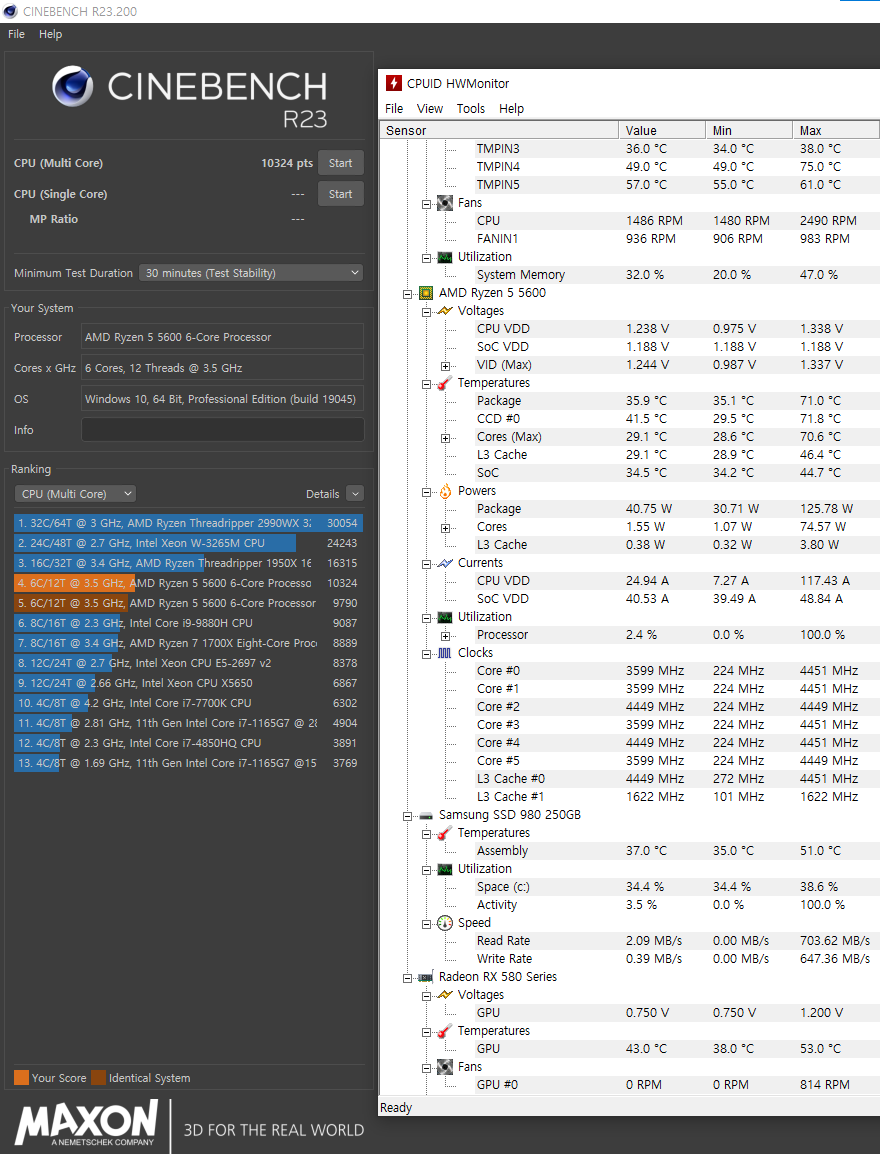The image size is (880, 1154).
Task: Click the Utilization icon above AMD Ryzen node
Action: pyautogui.click(x=445, y=257)
